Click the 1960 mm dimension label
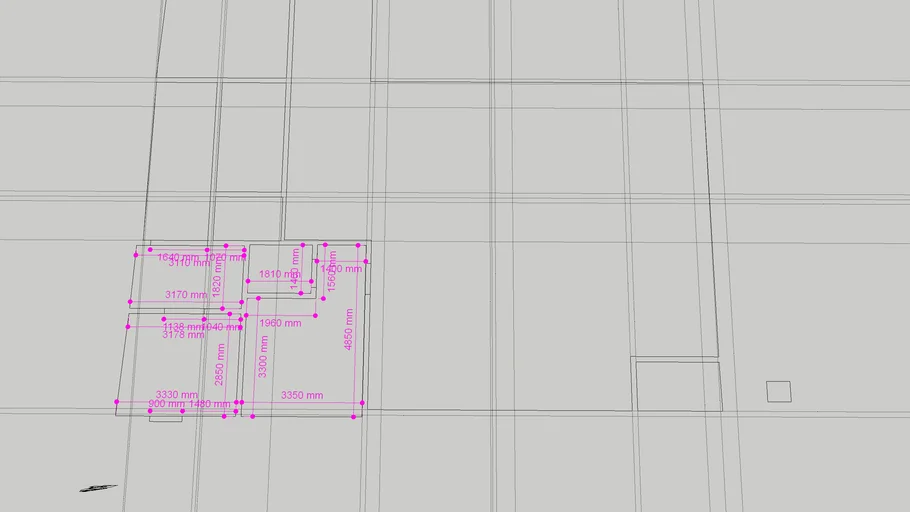910x512 pixels. (280, 323)
